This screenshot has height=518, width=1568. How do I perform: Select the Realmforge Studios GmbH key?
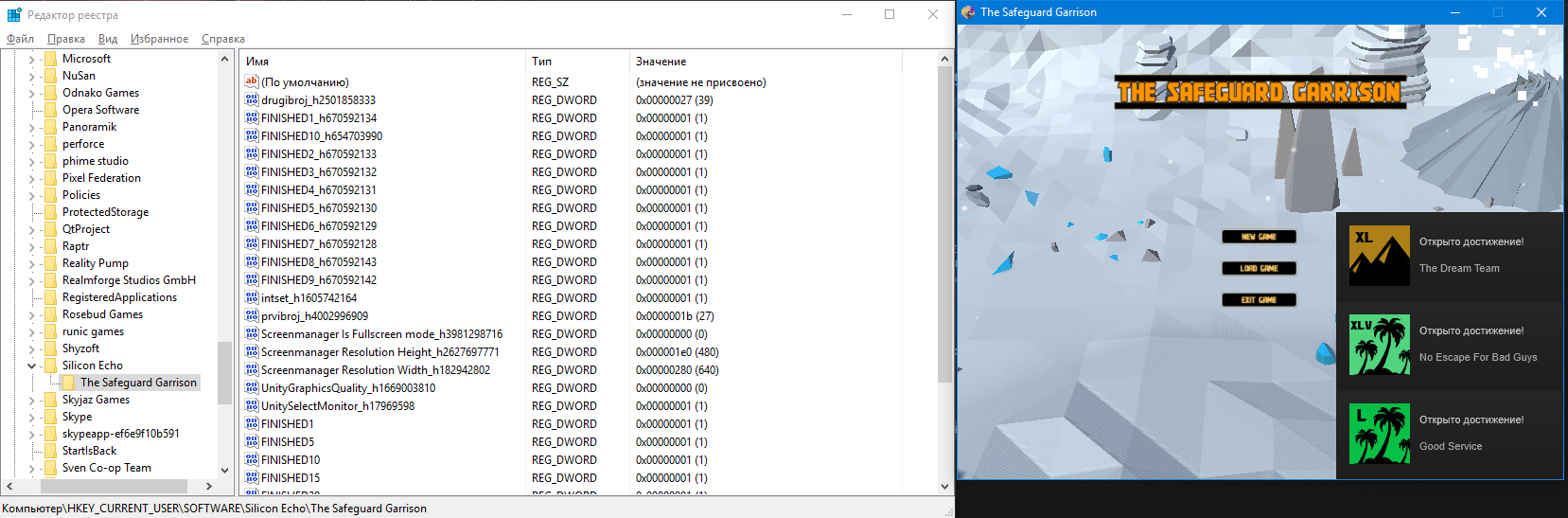[129, 280]
